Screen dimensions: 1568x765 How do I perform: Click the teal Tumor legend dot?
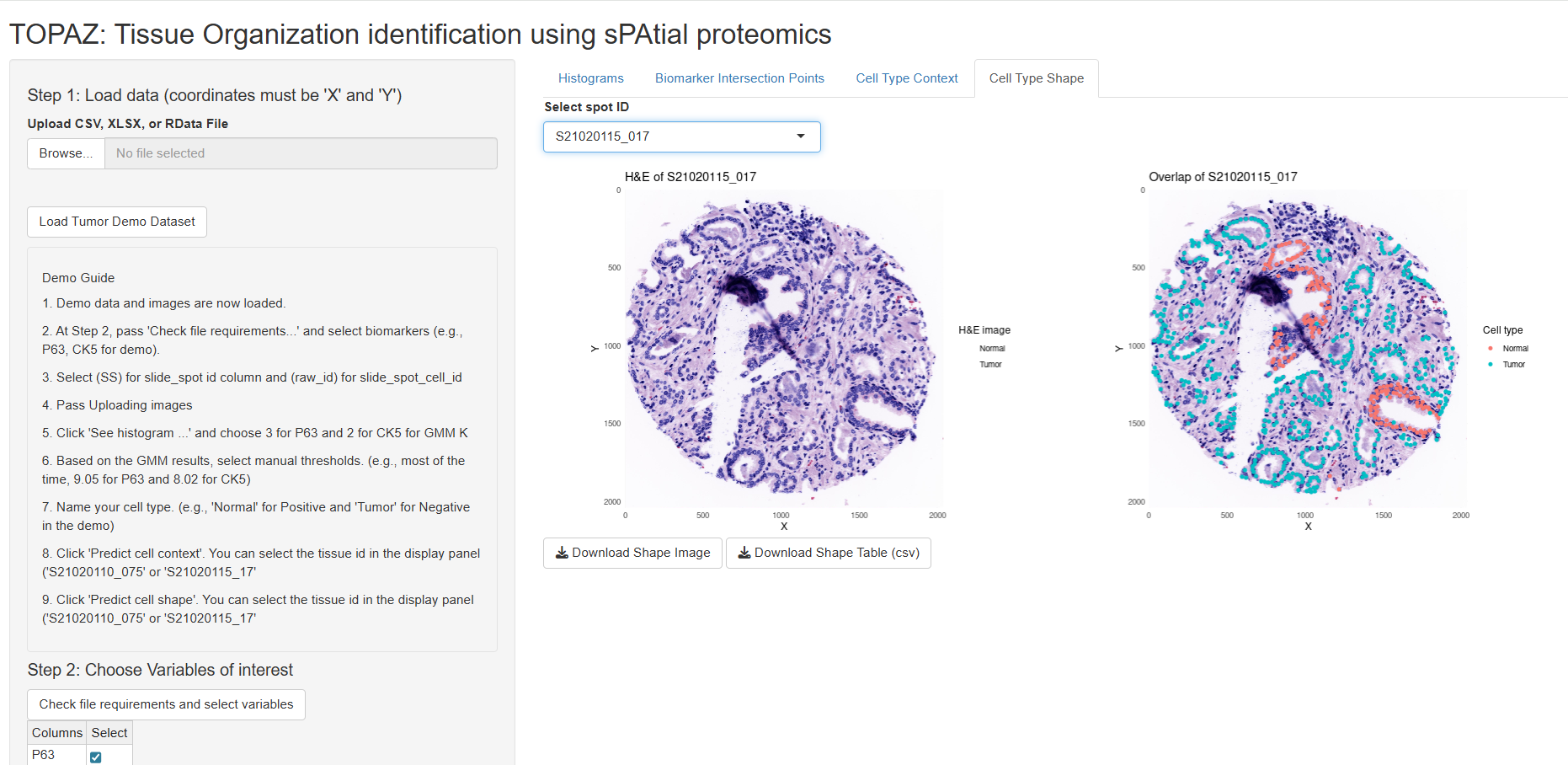click(x=1491, y=364)
